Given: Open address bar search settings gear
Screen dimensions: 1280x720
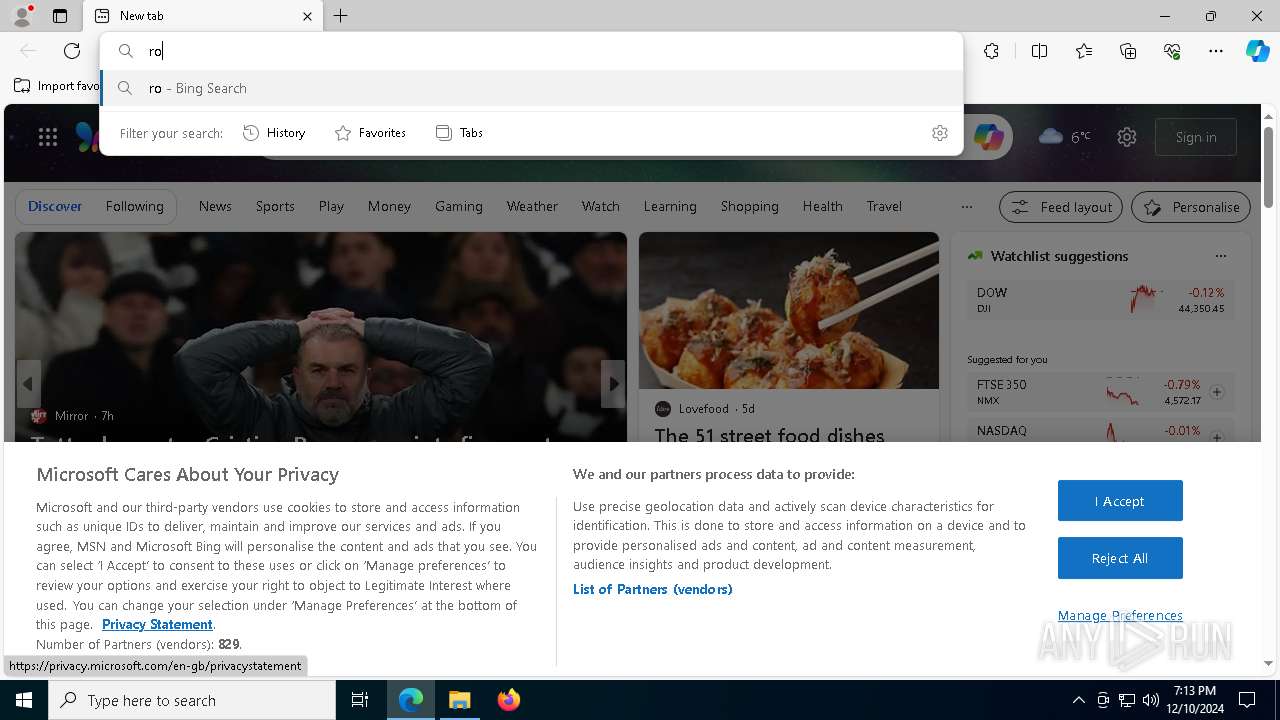Looking at the screenshot, I should pyautogui.click(x=939, y=133).
